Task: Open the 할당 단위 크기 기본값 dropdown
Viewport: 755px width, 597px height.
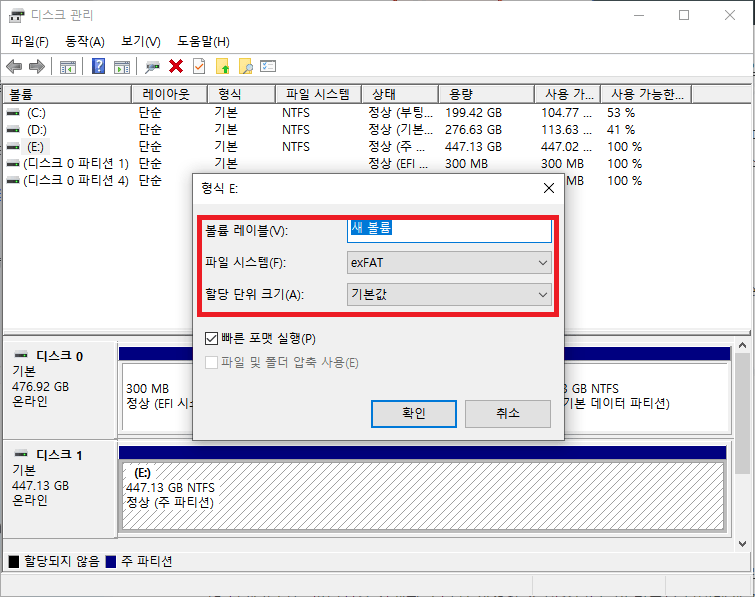Action: point(449,294)
